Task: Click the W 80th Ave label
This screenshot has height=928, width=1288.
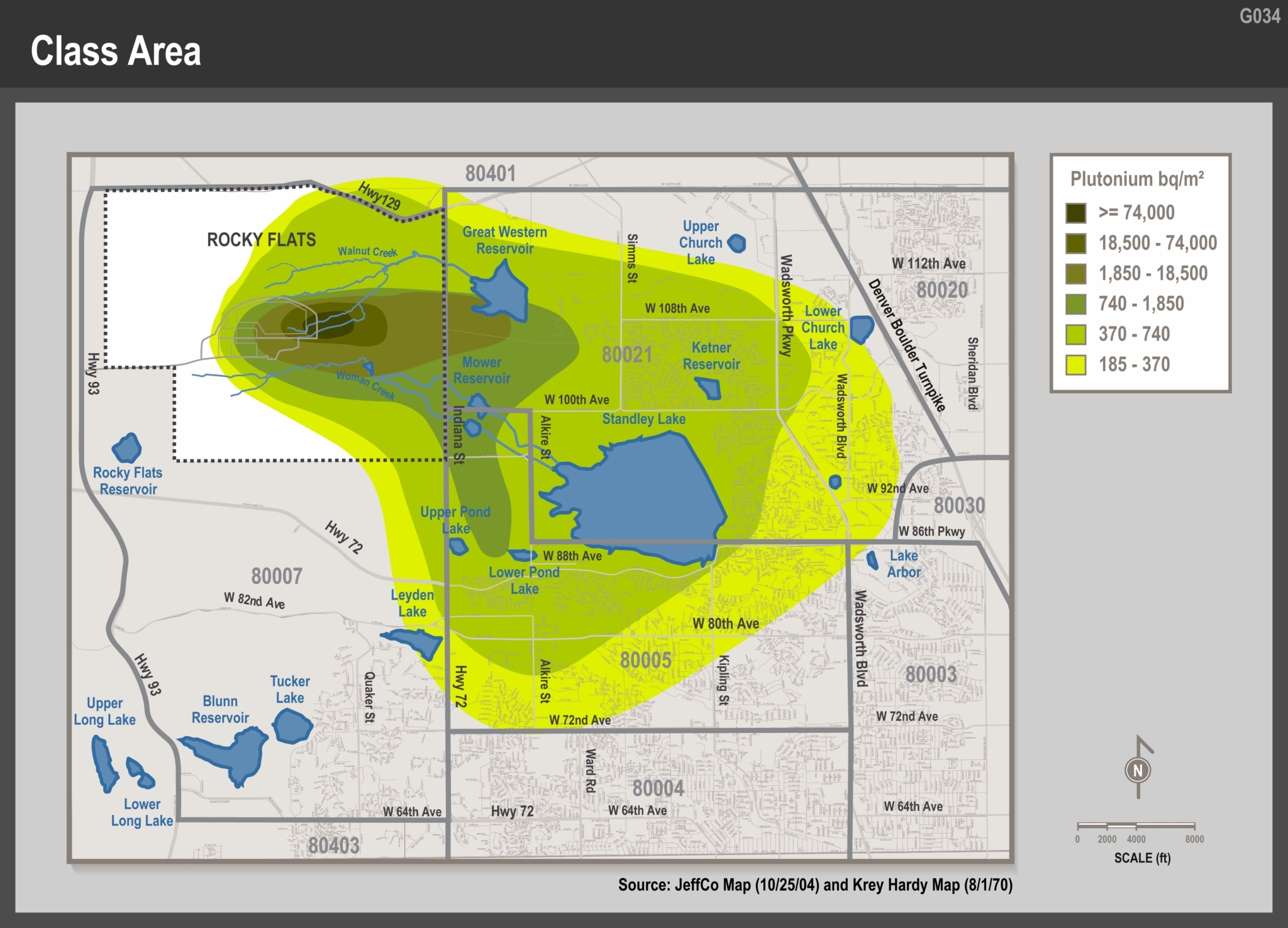Action: tap(726, 623)
